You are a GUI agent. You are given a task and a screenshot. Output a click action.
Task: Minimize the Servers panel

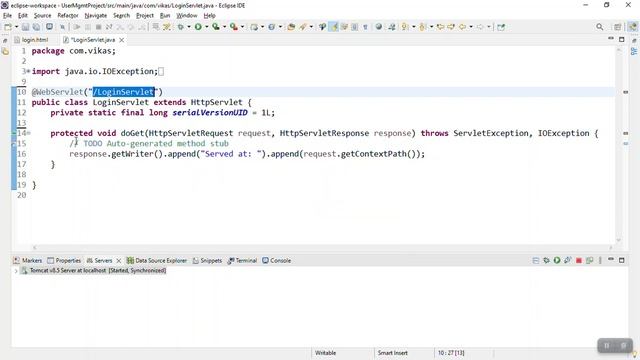pyautogui.click(x=611, y=260)
